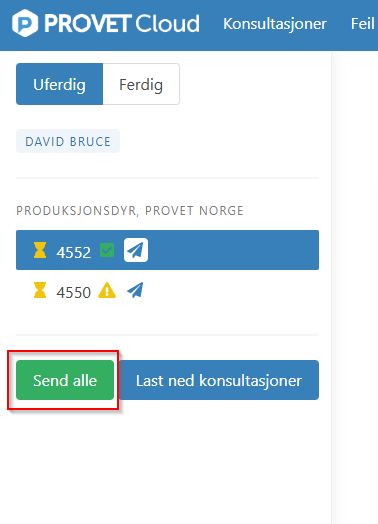
Task: Send consultation 4550 via paper plane icon
Action: coord(135,290)
